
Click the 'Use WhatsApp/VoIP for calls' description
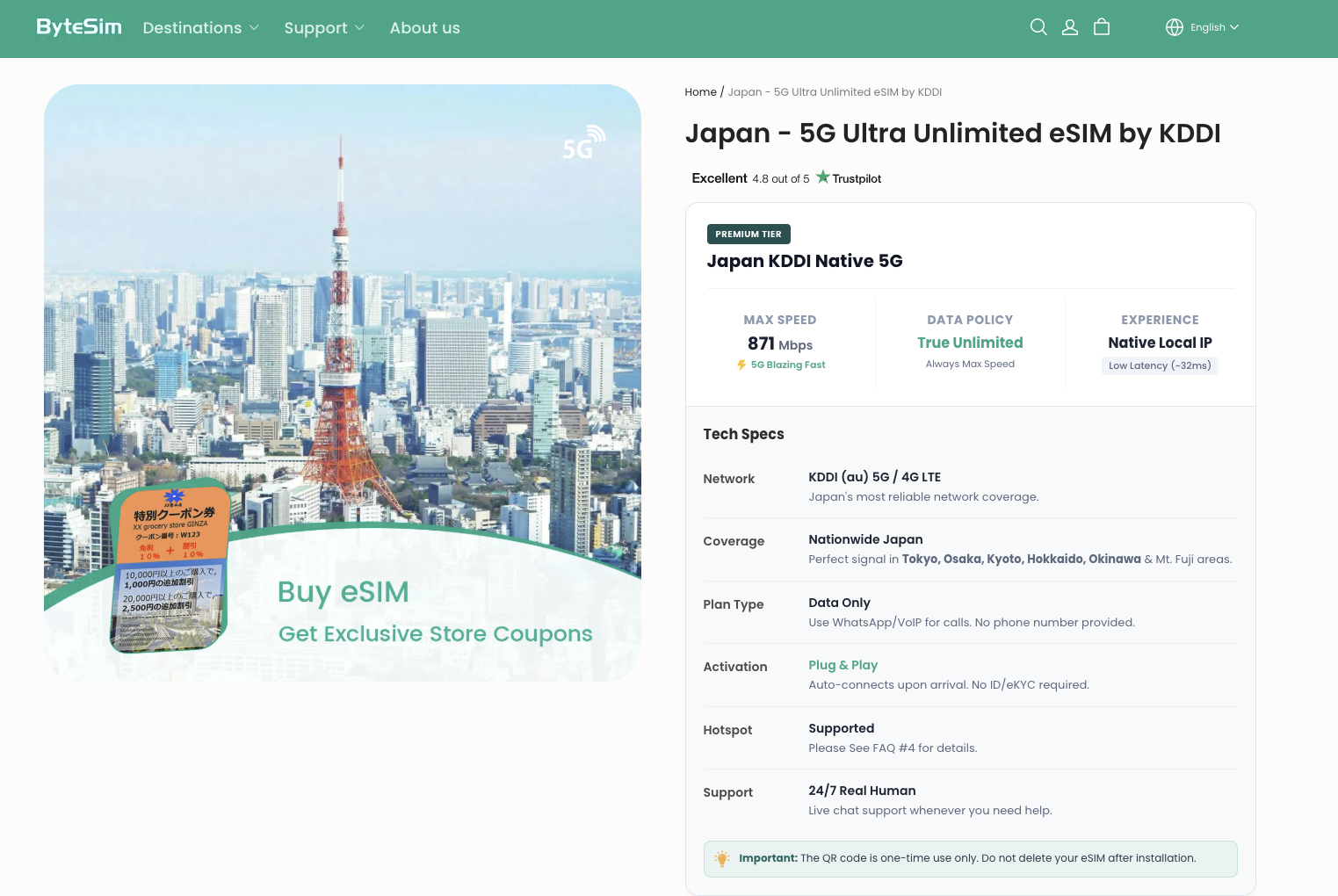pos(972,623)
